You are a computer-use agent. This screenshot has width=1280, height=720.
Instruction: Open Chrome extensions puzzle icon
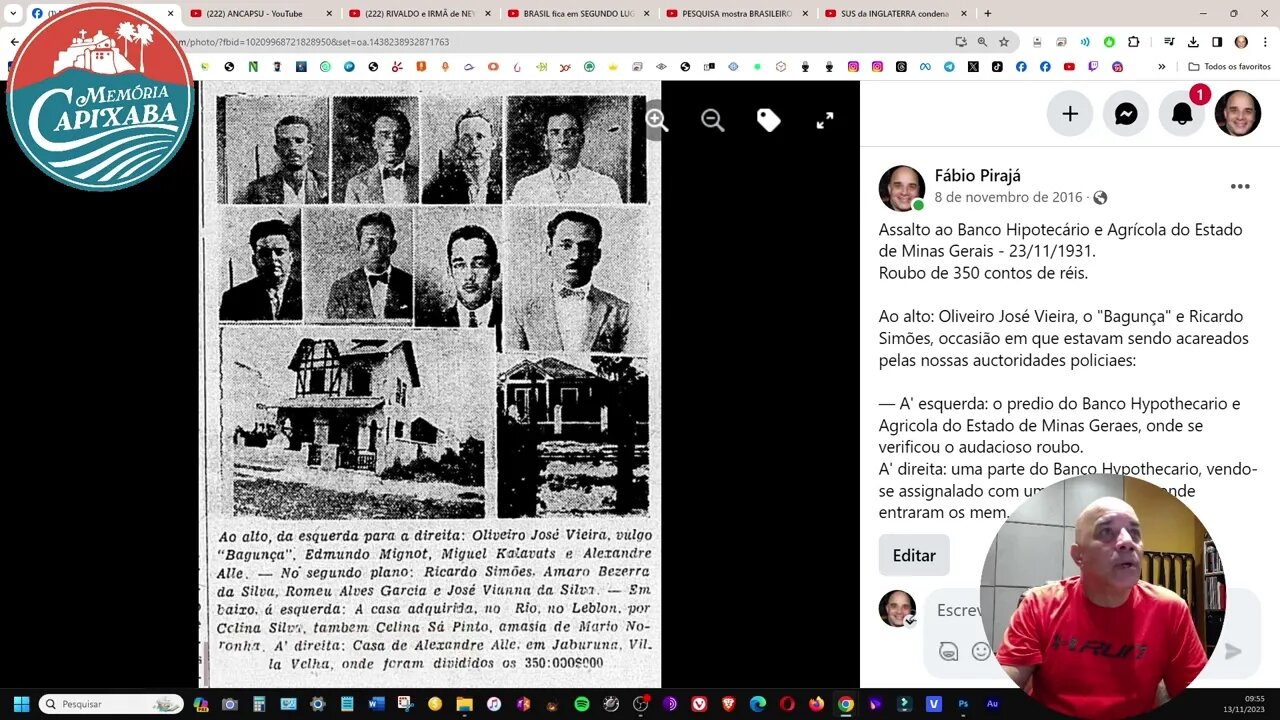pos(1133,42)
